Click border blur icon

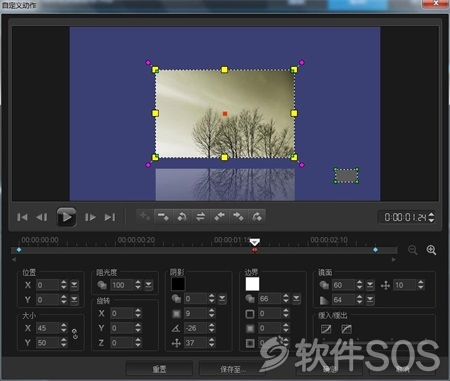250,328
